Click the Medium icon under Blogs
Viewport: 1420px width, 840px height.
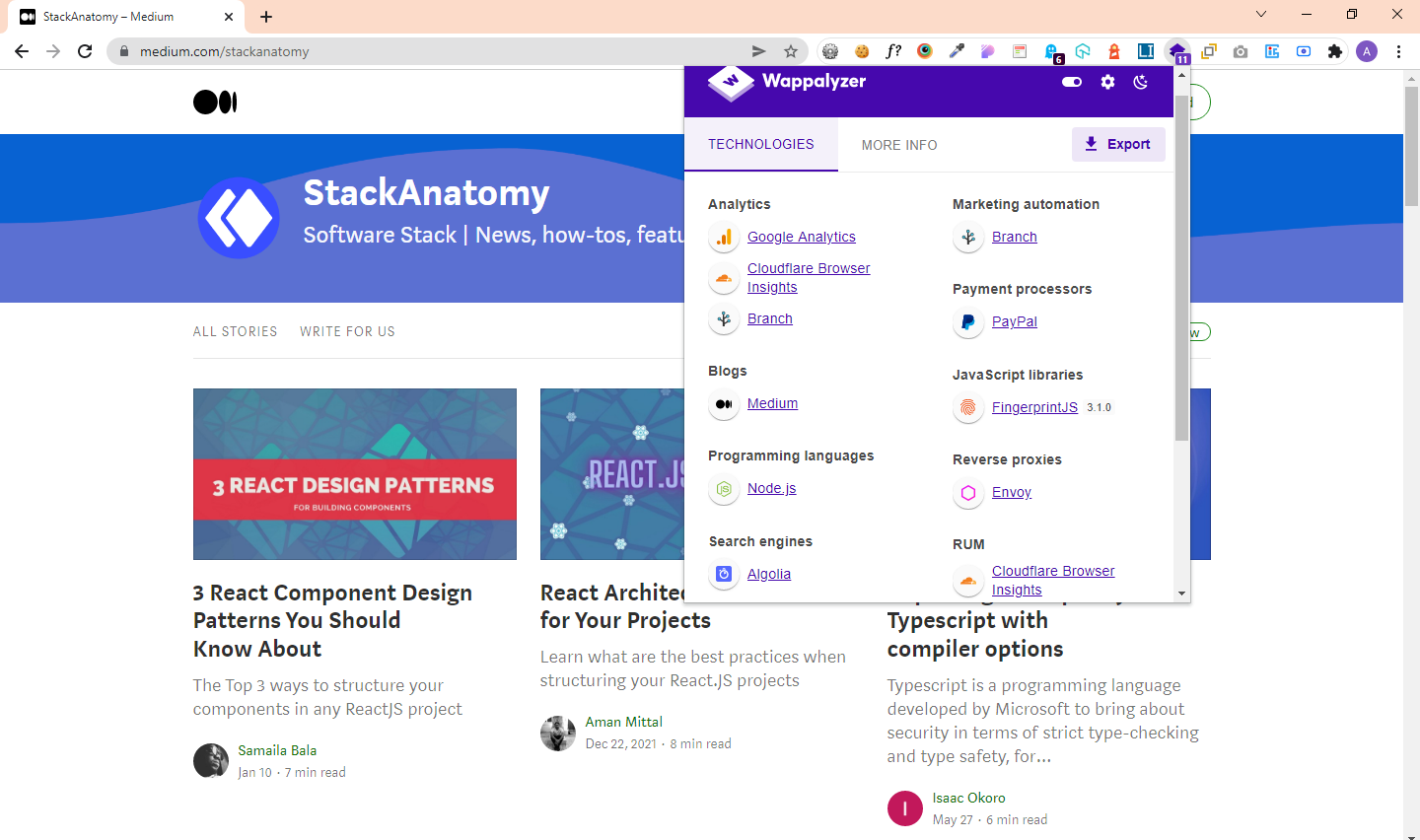pos(724,404)
